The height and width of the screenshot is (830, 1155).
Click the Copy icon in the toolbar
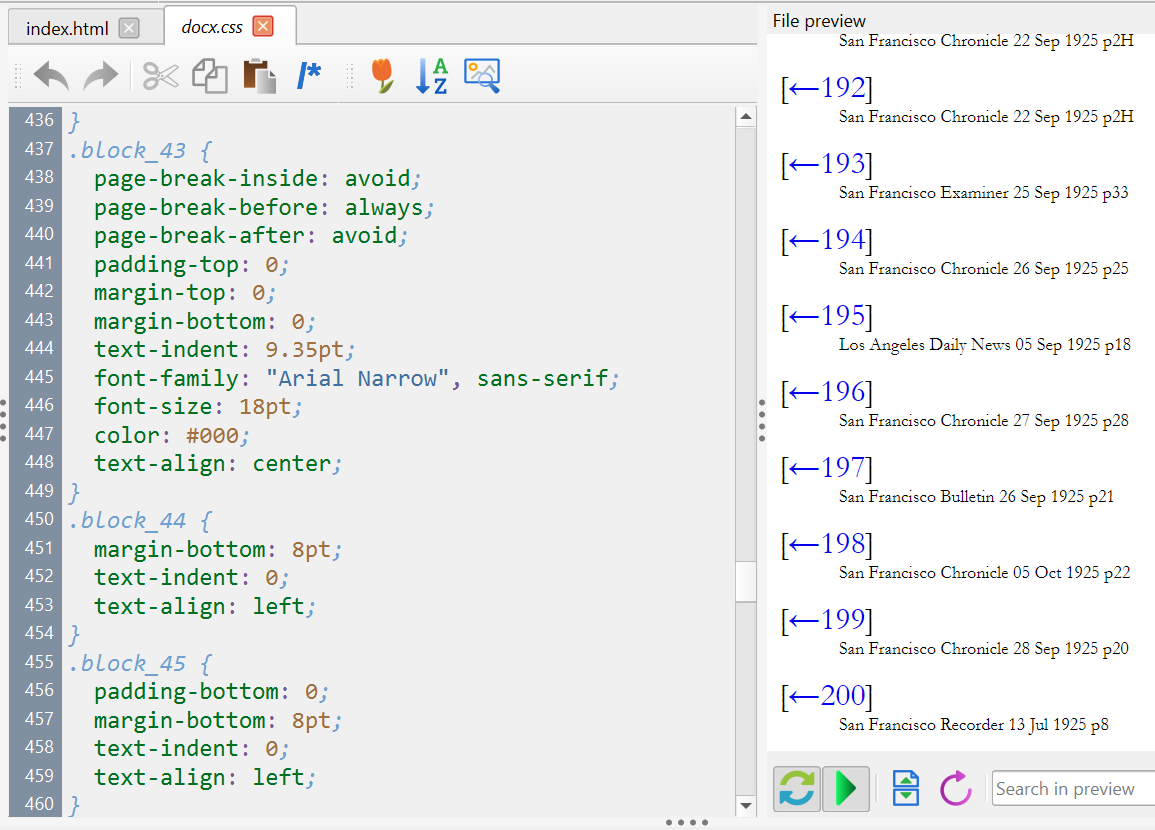pyautogui.click(x=209, y=76)
